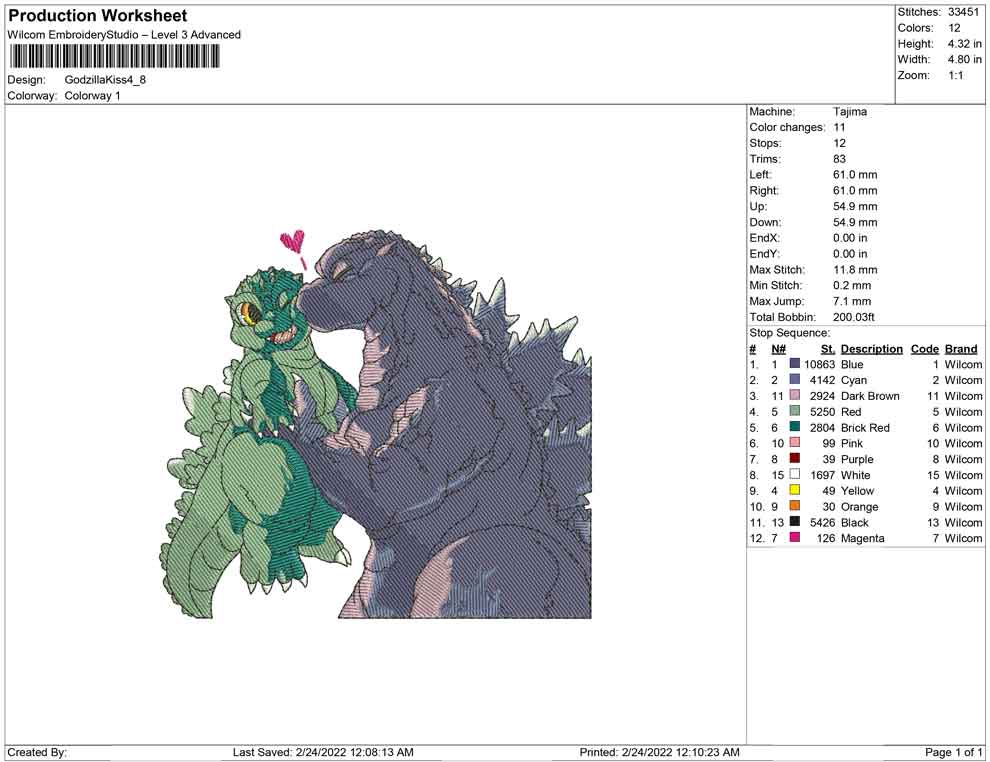The image size is (990, 762).
Task: Click the 'Production Worksheet' title
Action: tap(98, 16)
